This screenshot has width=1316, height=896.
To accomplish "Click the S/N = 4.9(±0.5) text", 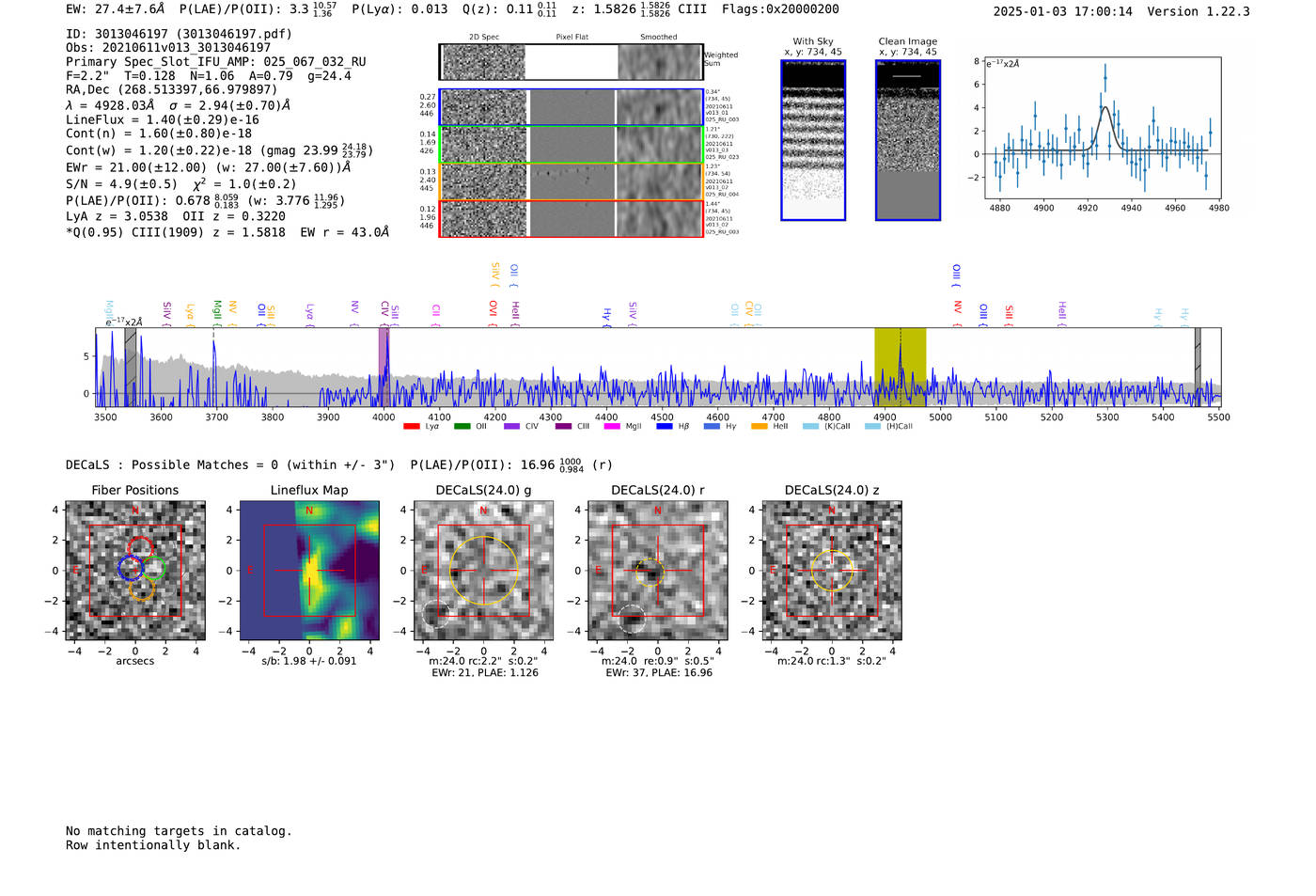I will coord(121,184).
